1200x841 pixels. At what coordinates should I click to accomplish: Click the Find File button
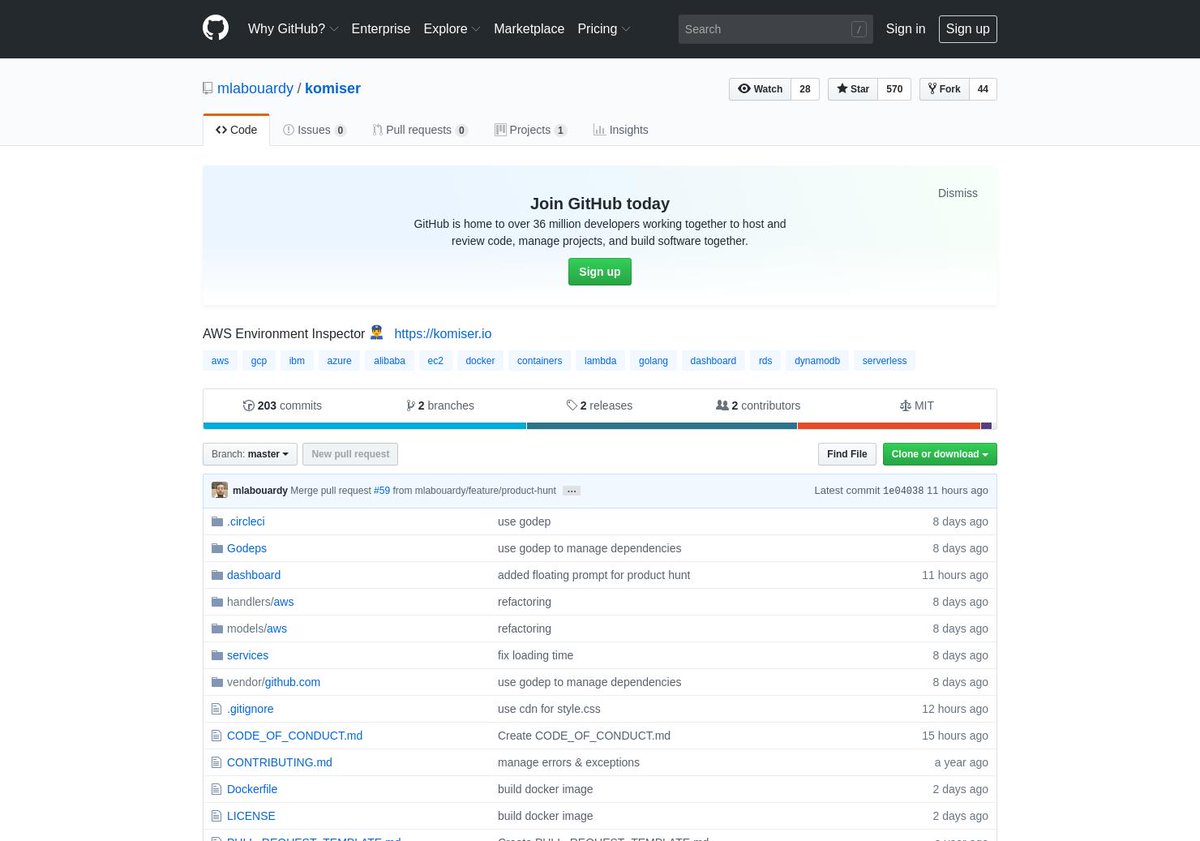[847, 454]
